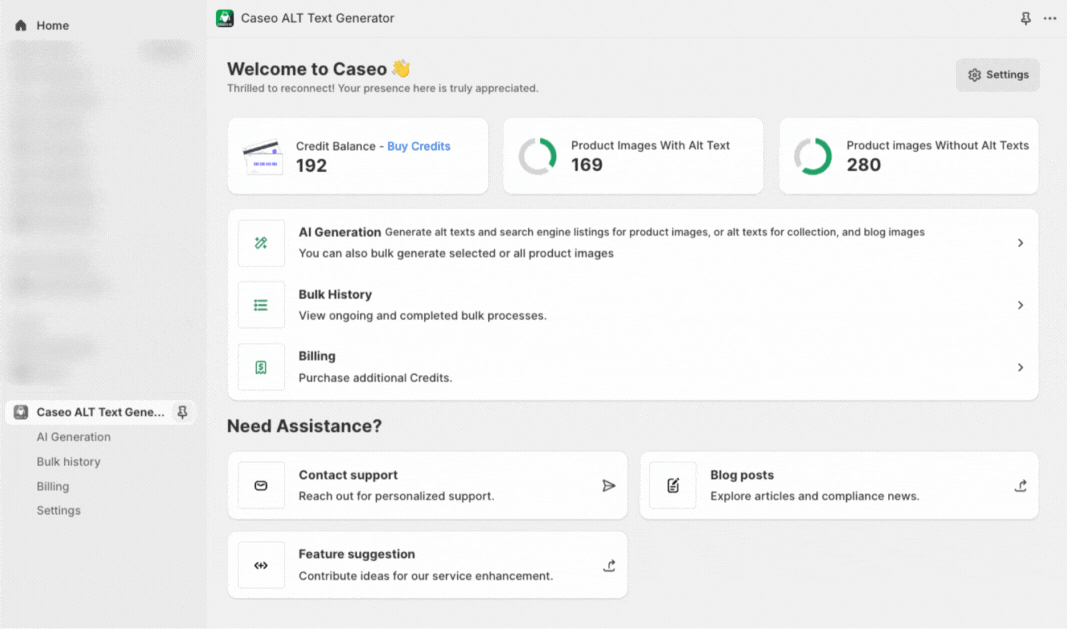Select Settings in the left sidebar
The width and height of the screenshot is (1067, 629).
[58, 510]
